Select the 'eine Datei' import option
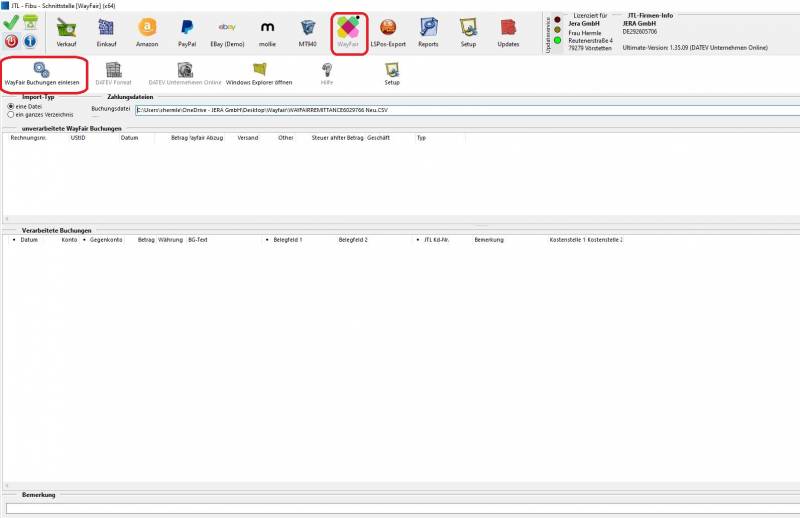Screen dimensions: 800x518 click(11, 106)
